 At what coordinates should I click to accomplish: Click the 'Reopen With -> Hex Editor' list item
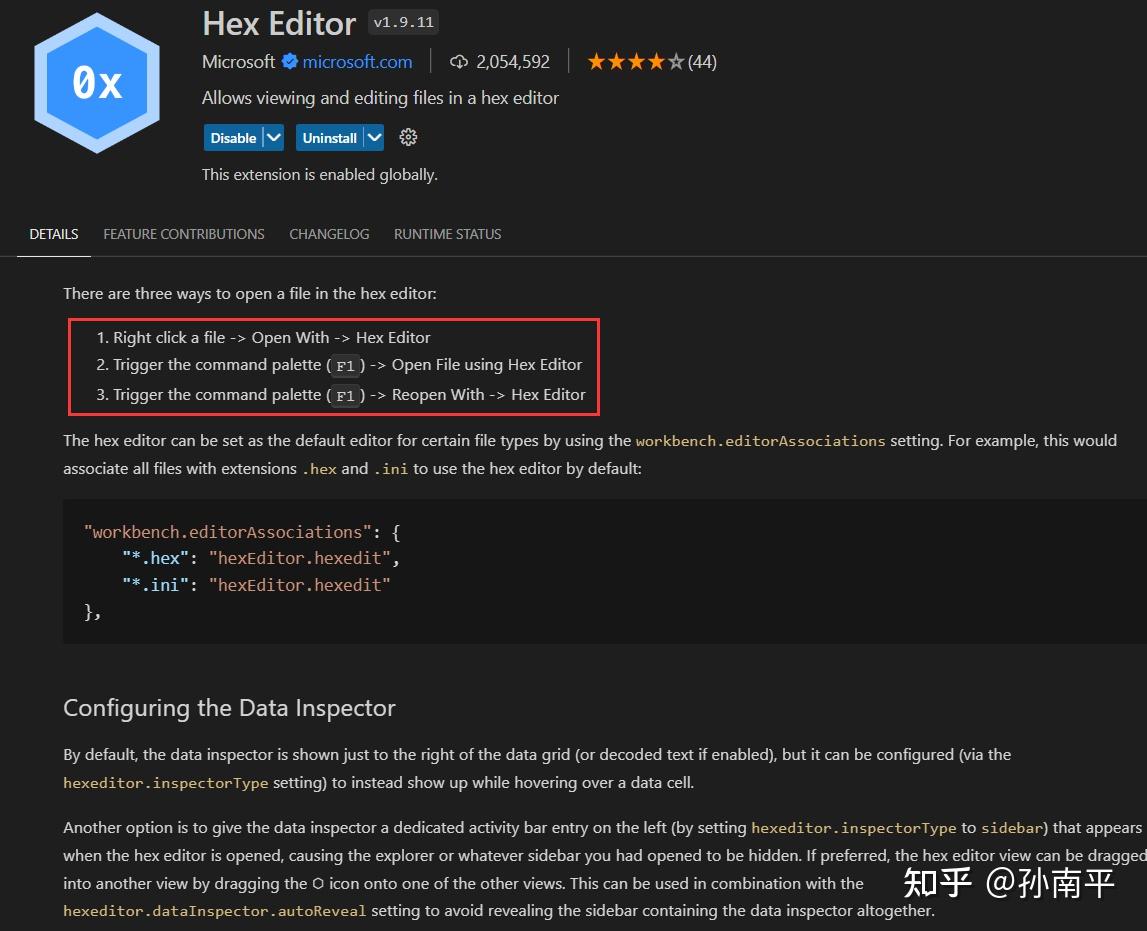coord(341,395)
